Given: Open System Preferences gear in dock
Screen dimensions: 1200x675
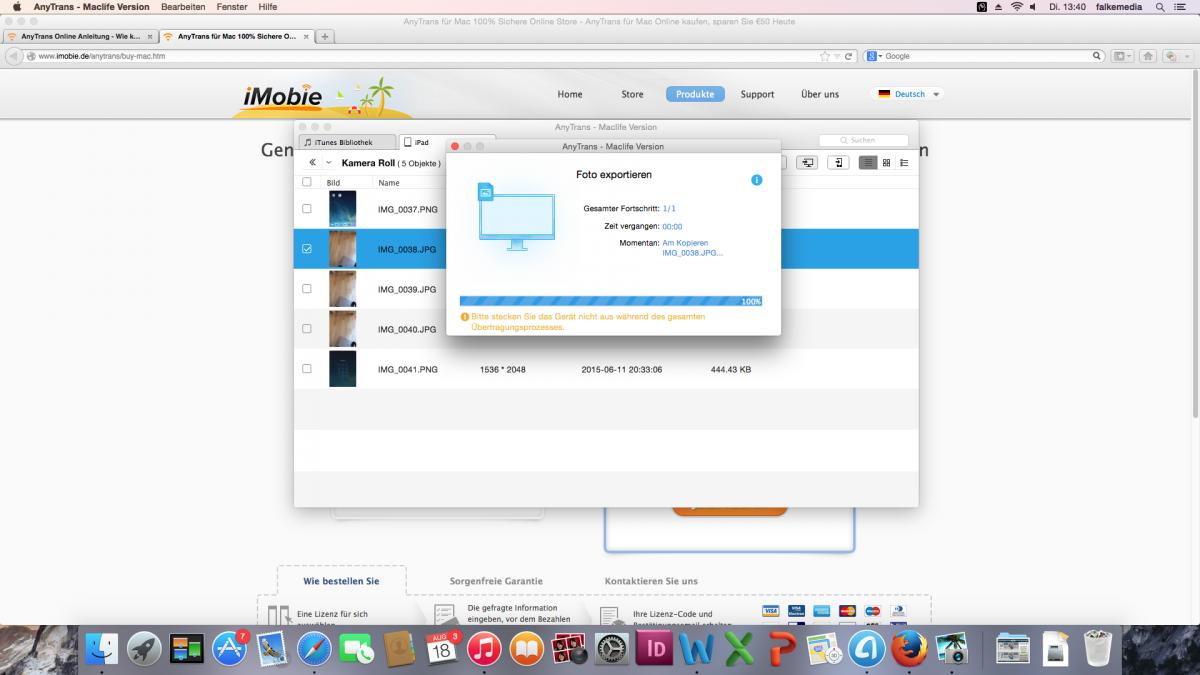Looking at the screenshot, I should [x=612, y=650].
